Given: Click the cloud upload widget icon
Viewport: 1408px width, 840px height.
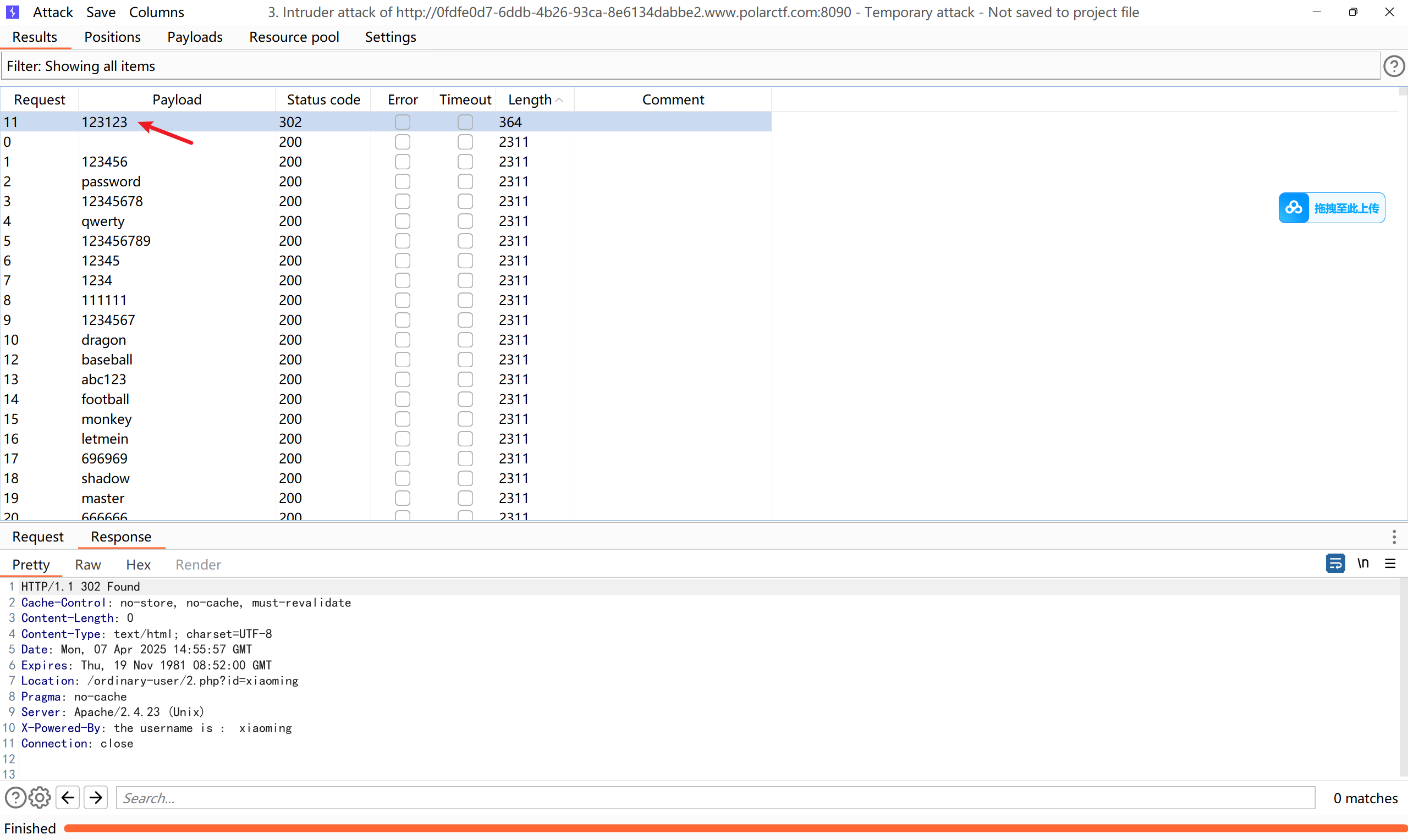Looking at the screenshot, I should pos(1294,208).
